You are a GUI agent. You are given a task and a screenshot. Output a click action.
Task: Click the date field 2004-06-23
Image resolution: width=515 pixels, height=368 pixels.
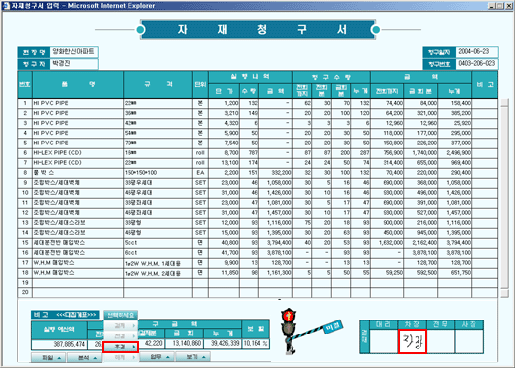coord(477,52)
